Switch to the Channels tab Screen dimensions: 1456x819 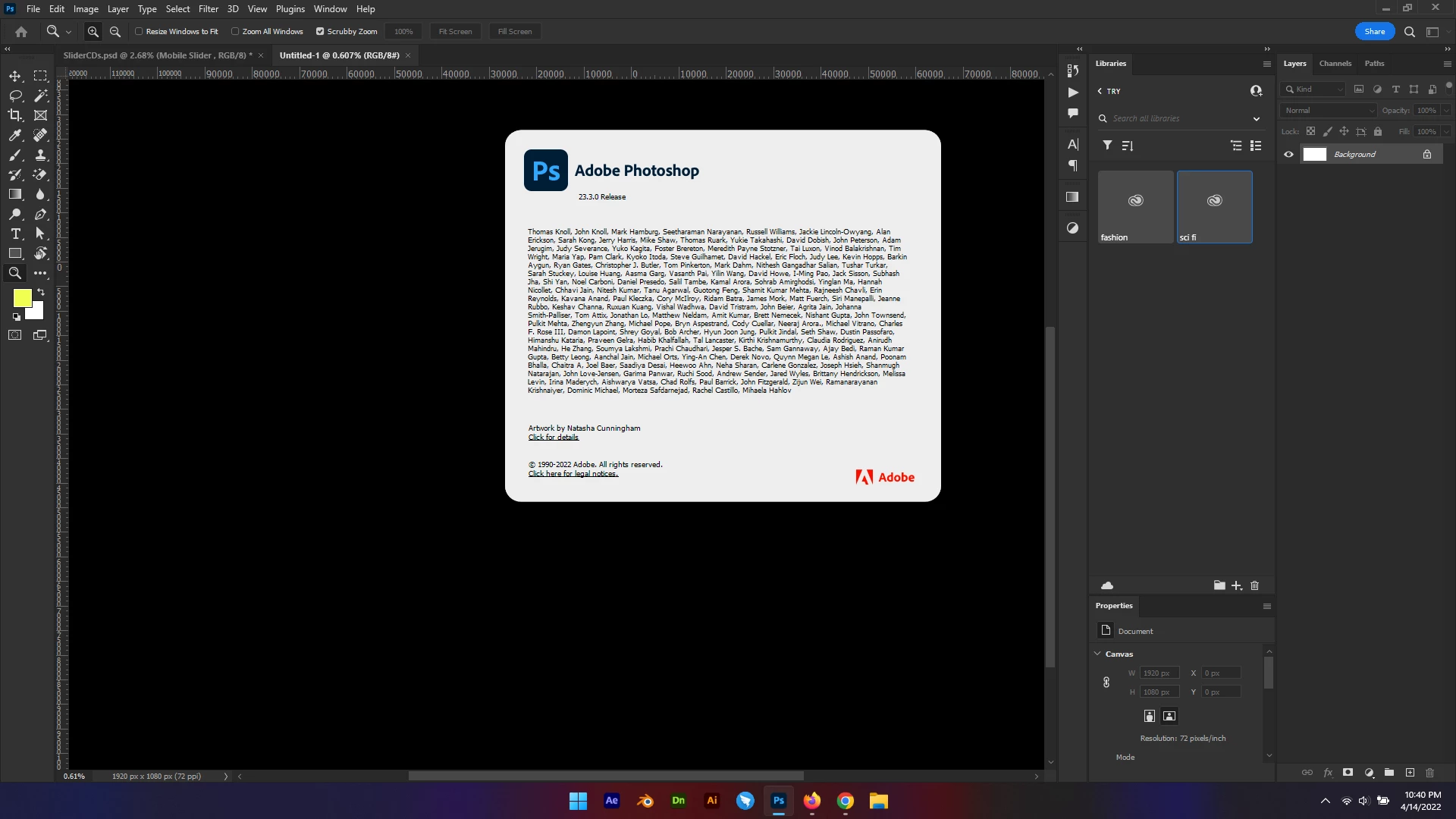click(x=1335, y=64)
